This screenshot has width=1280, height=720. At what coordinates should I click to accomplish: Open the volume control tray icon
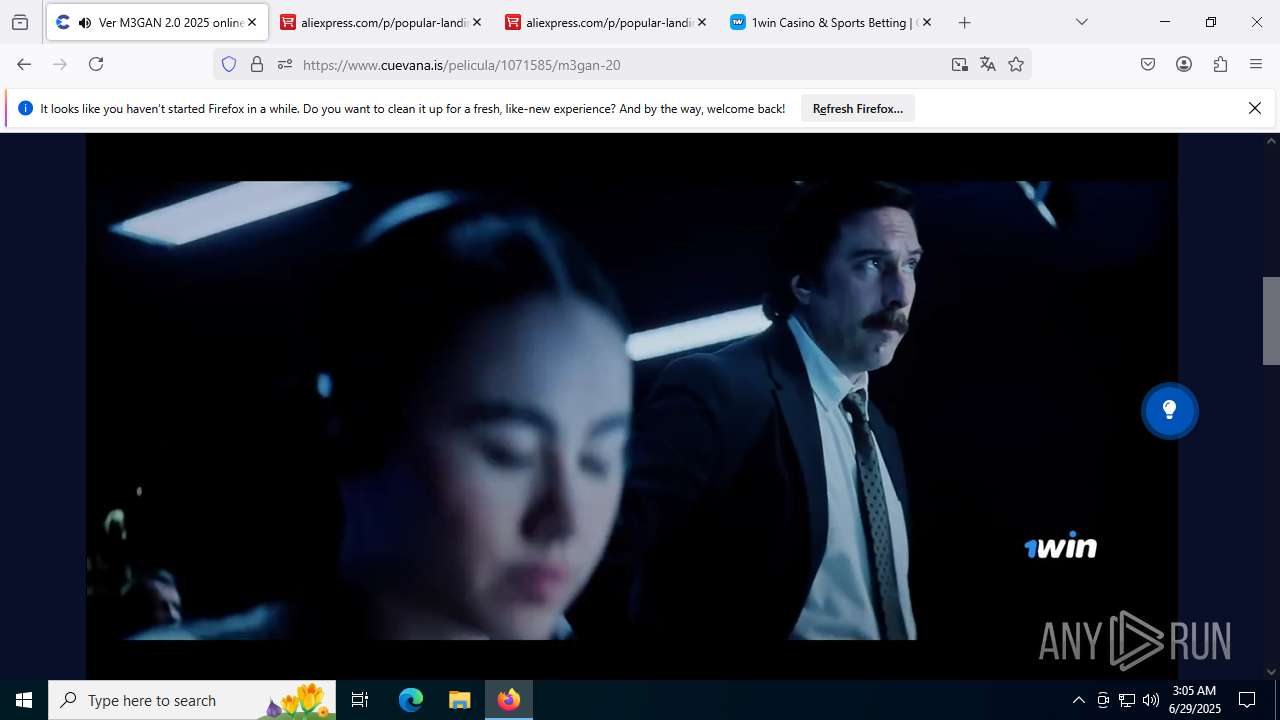[1151, 700]
